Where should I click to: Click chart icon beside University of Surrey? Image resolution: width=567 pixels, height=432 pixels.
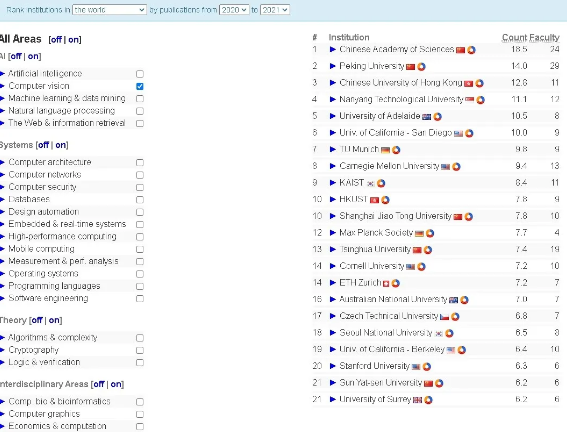point(428,400)
